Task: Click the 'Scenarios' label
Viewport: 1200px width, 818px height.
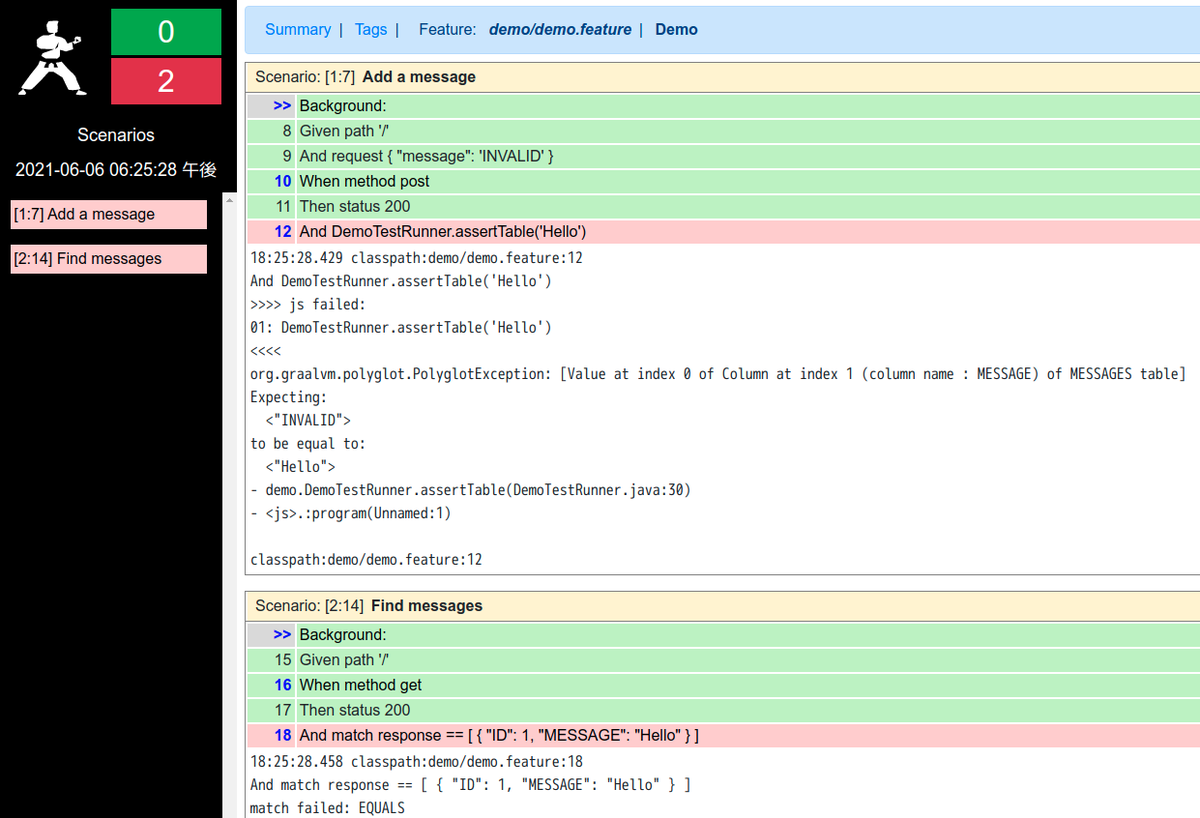Action: [115, 134]
